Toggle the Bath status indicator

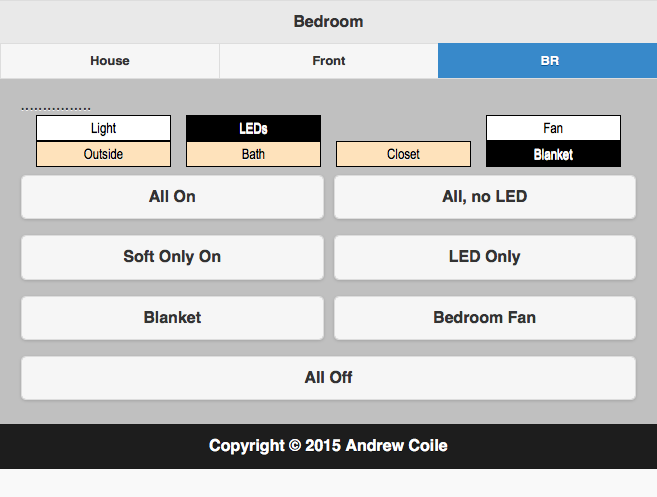click(x=253, y=154)
